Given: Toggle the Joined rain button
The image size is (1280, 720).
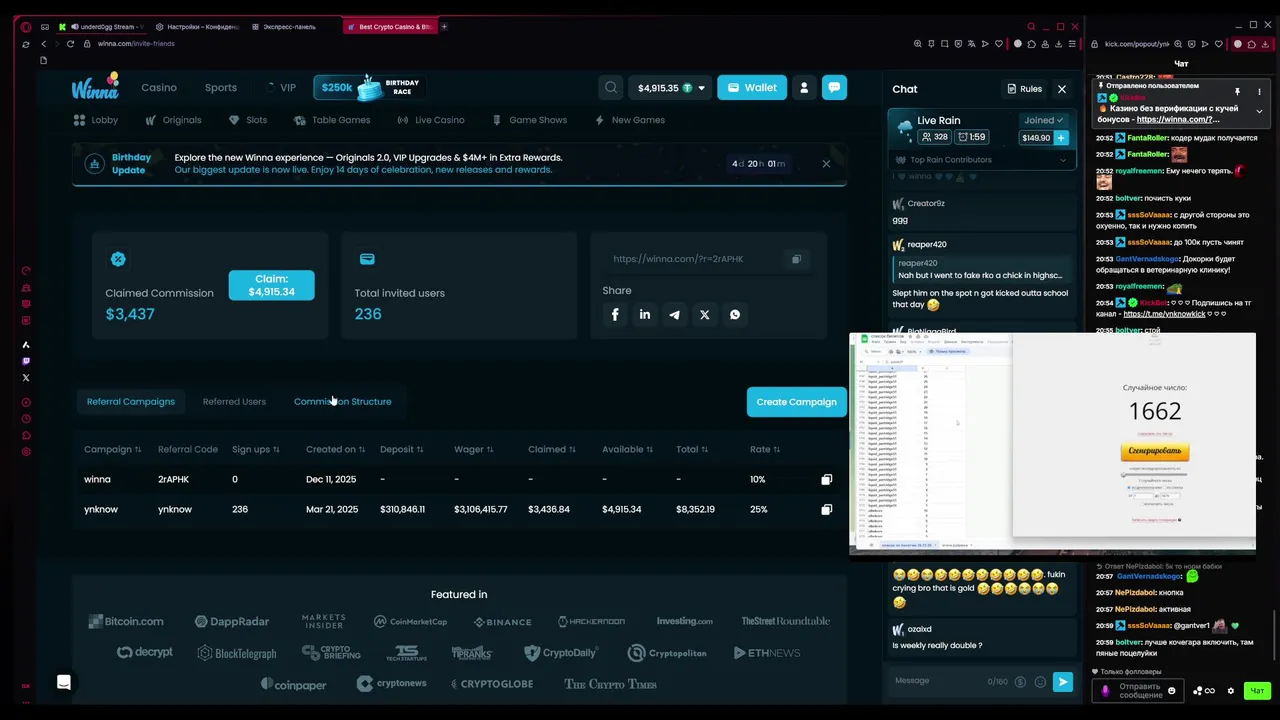Looking at the screenshot, I should (x=1043, y=120).
